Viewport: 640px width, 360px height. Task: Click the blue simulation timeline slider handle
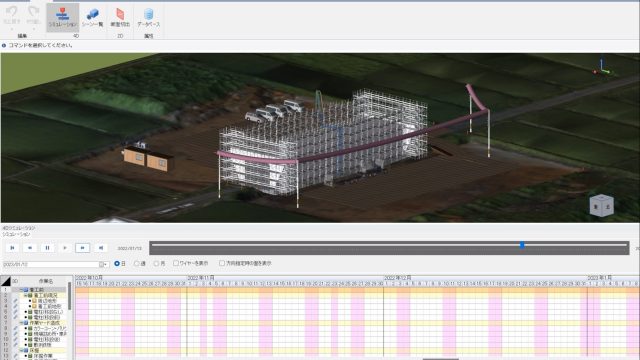pos(522,245)
